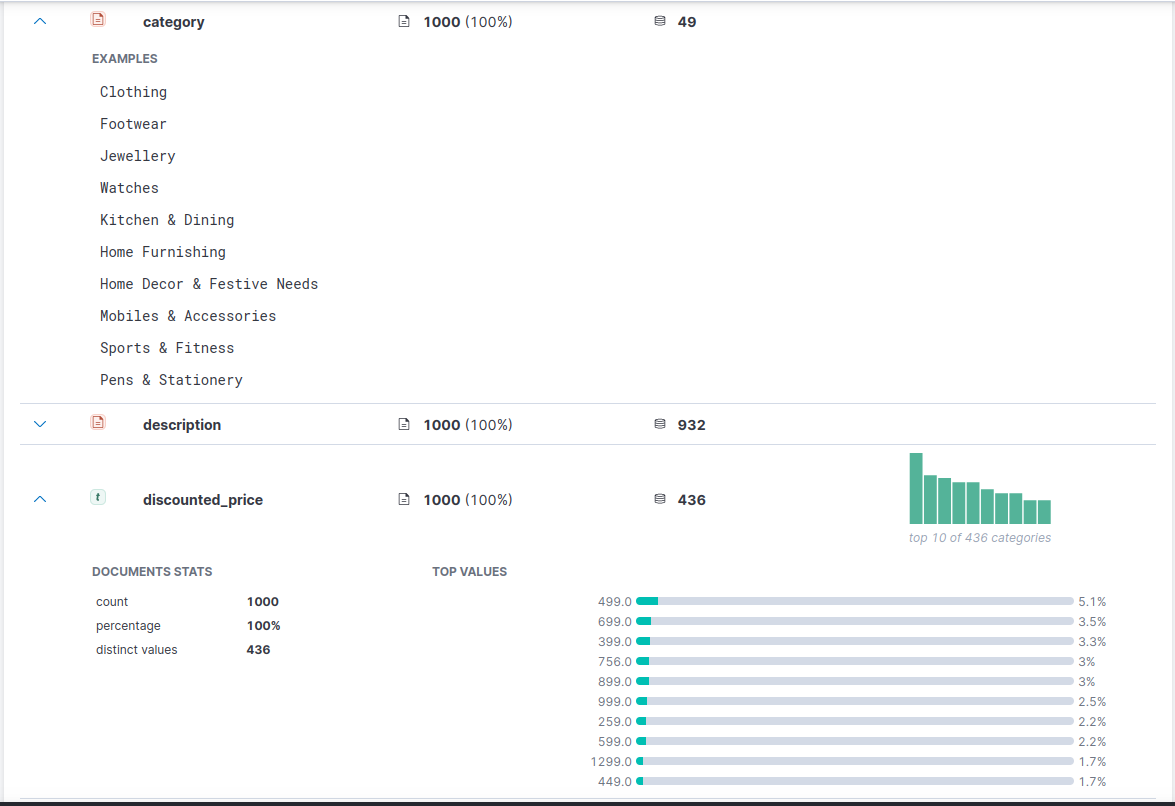Click the DOCUMENTS STATS heading
This screenshot has height=806, width=1175.
click(152, 572)
